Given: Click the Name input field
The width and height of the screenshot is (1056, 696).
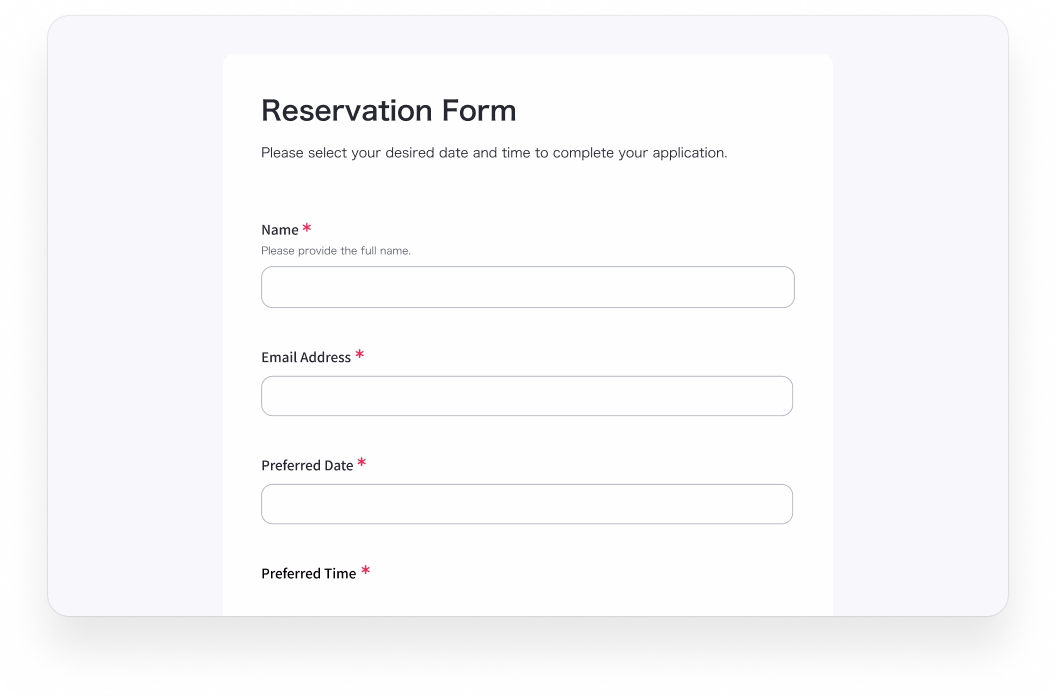Looking at the screenshot, I should 527,287.
